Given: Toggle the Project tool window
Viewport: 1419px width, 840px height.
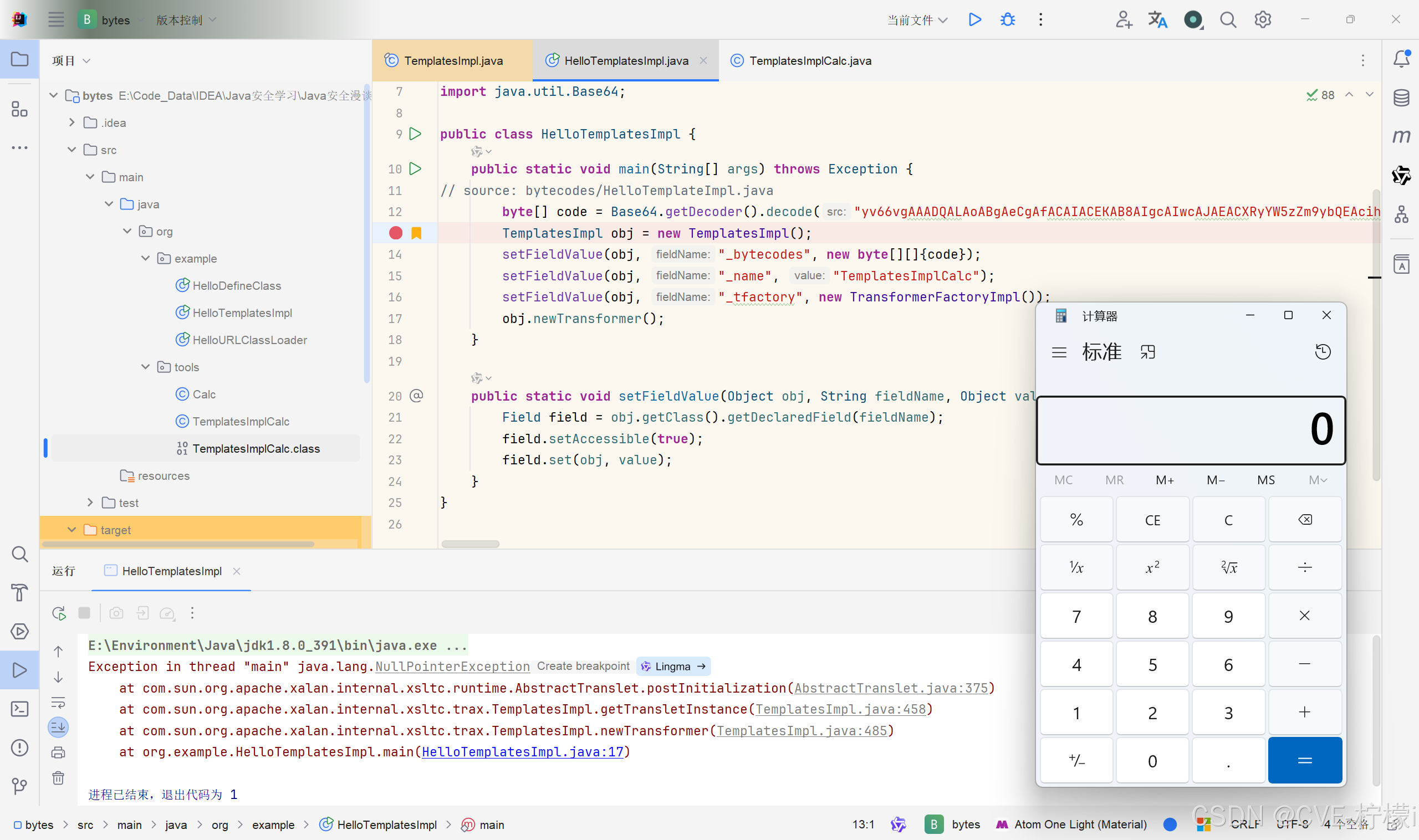Looking at the screenshot, I should pos(19,59).
